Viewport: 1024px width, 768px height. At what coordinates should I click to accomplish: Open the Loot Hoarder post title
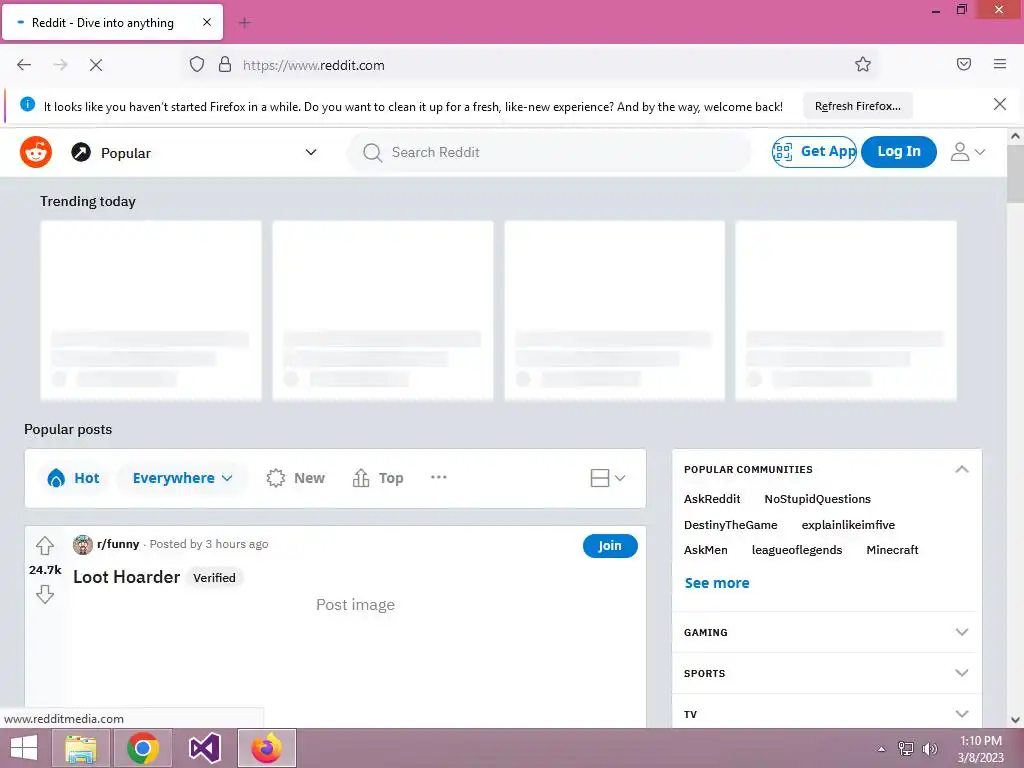(x=127, y=577)
